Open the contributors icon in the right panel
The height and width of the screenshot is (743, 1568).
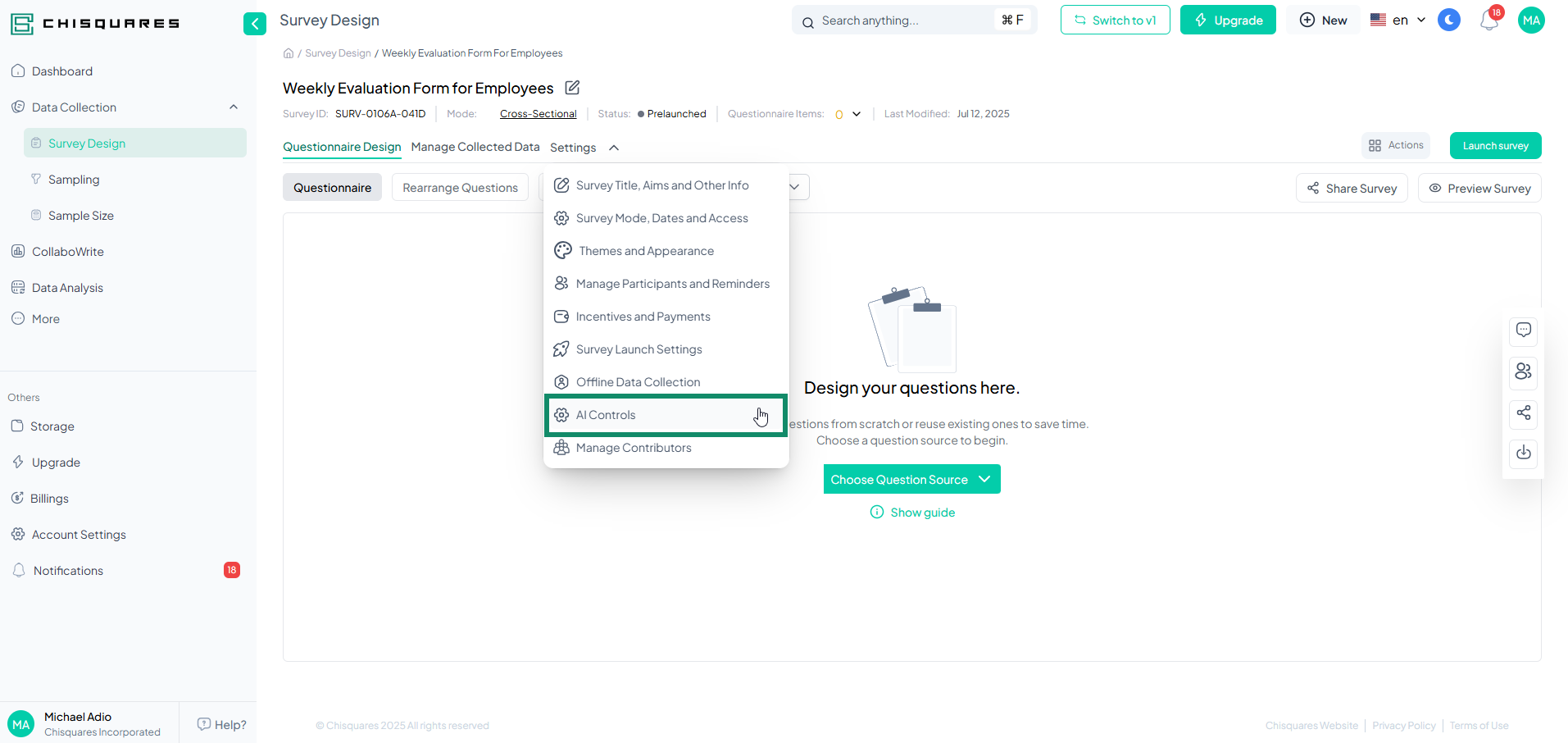coord(1523,371)
